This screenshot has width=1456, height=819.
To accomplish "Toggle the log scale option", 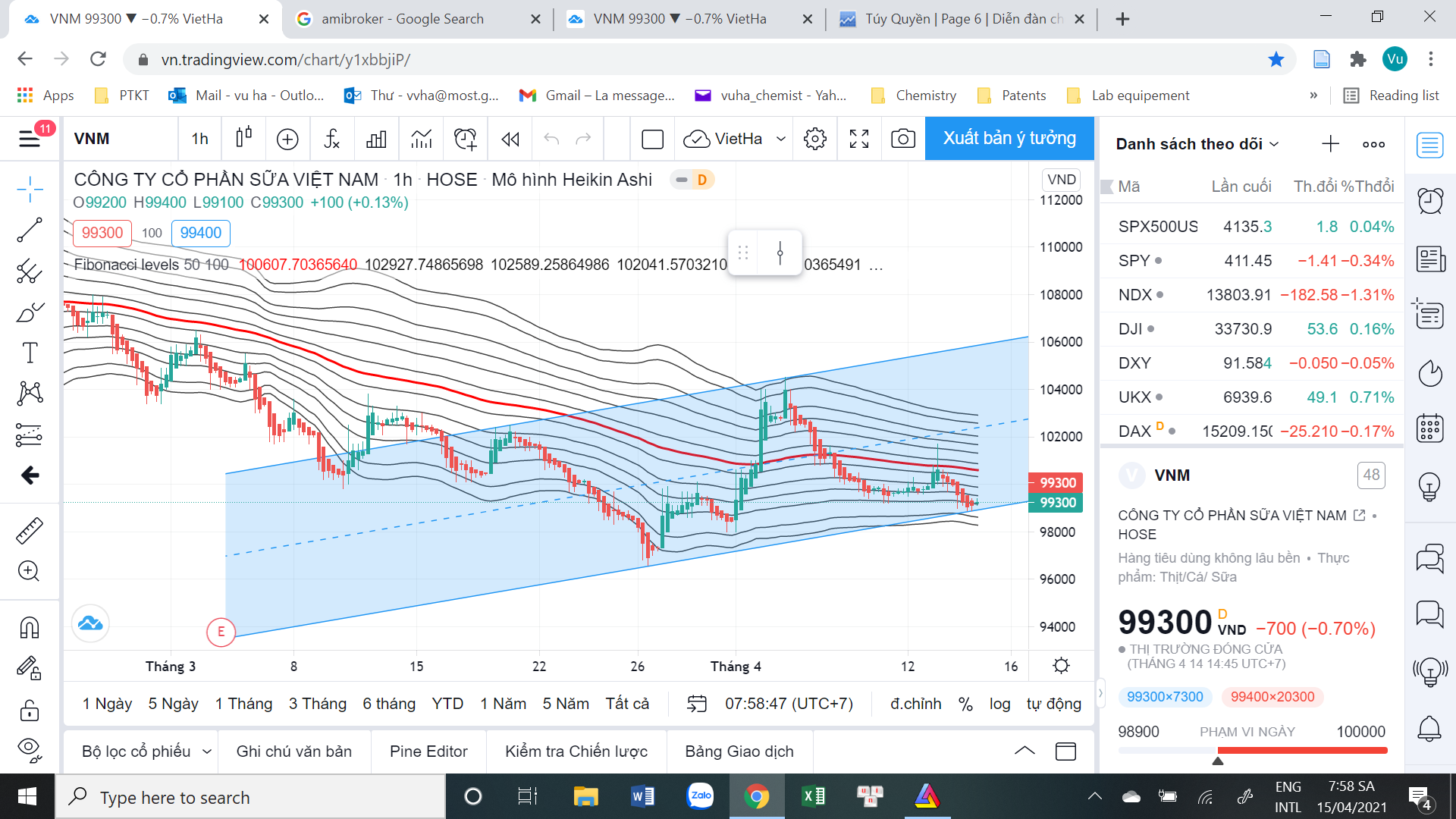I will (x=999, y=704).
